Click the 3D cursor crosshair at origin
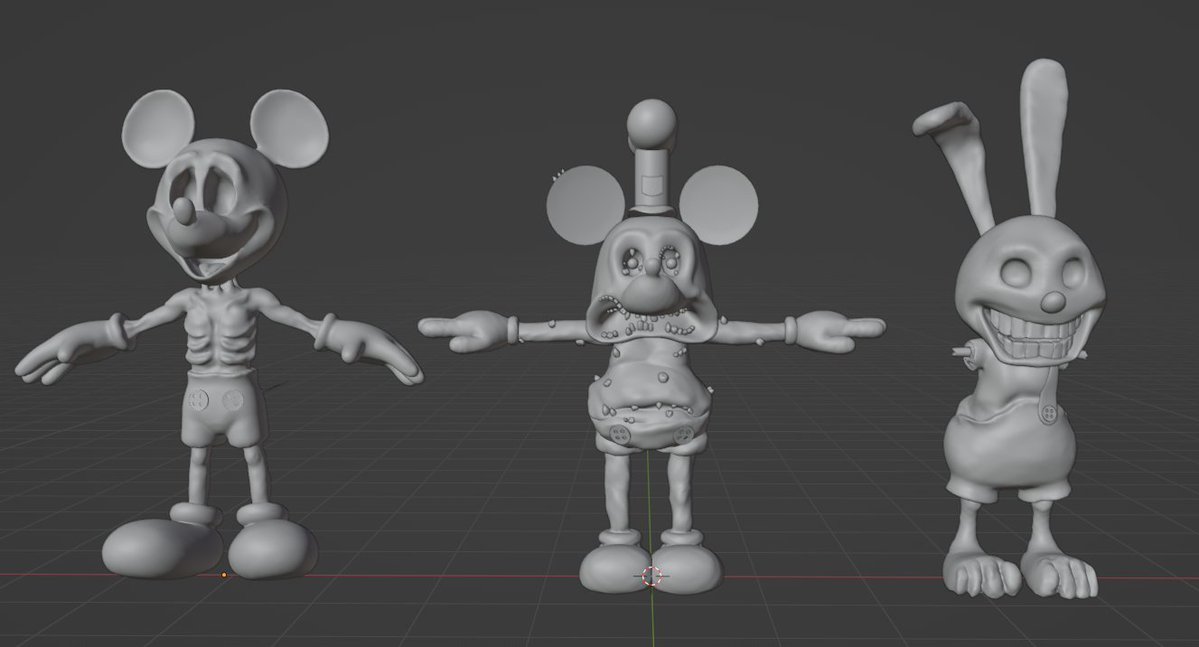The width and height of the screenshot is (1199, 647). [x=652, y=576]
